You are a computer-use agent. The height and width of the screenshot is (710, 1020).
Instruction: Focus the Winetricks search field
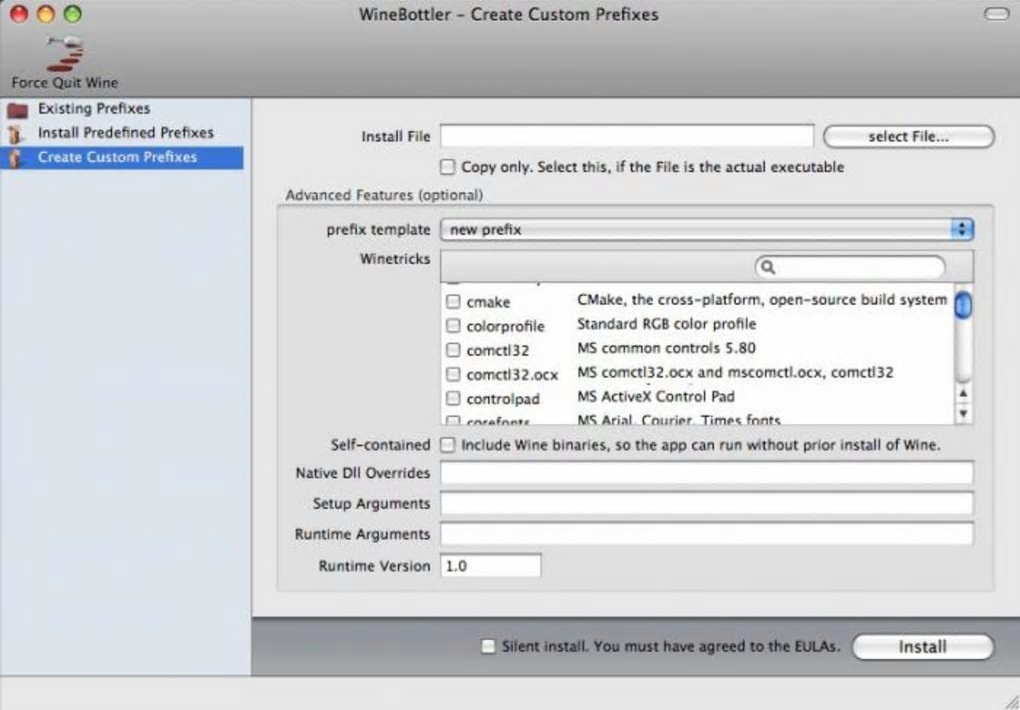point(850,267)
